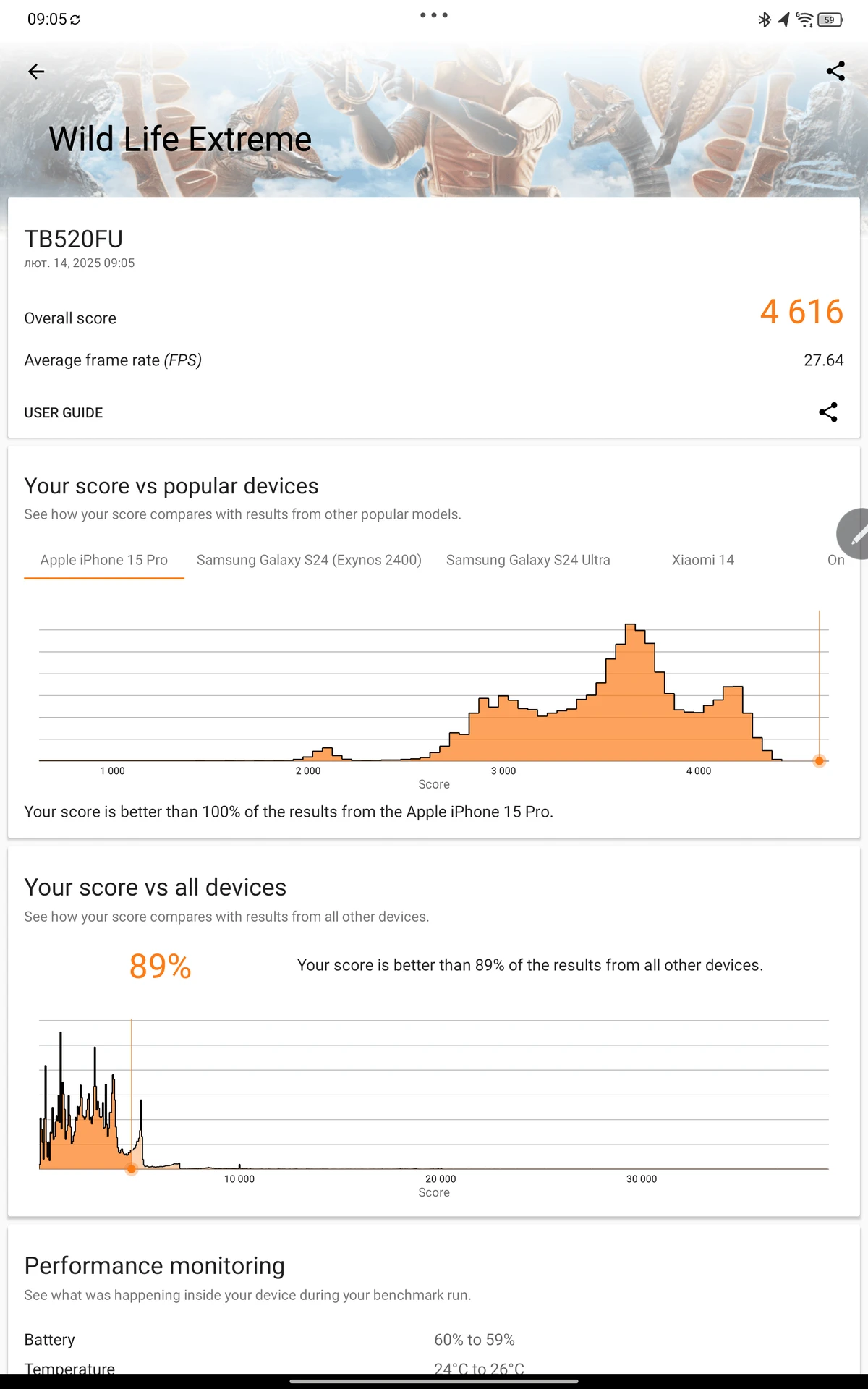Screen dimensions: 868x1389
Task: Tap the score marker on iPhone comparison chart
Action: click(x=819, y=761)
